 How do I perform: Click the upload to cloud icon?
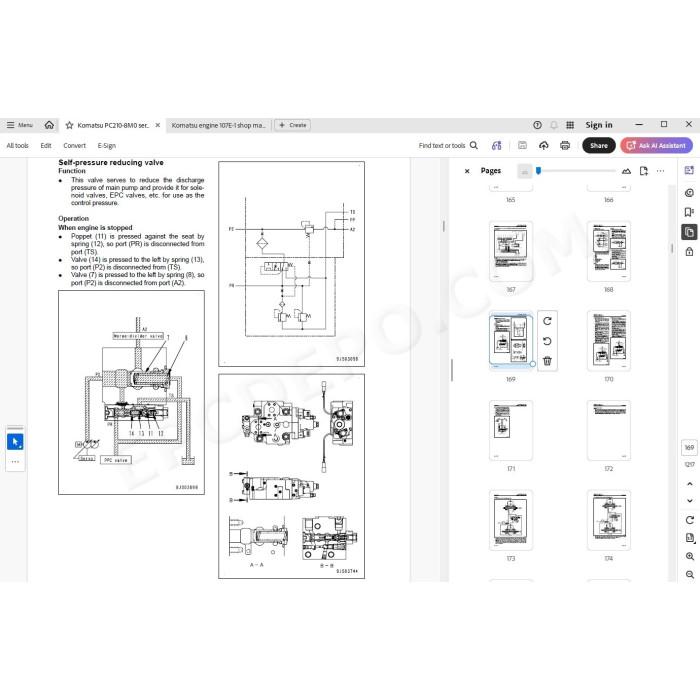click(x=543, y=146)
